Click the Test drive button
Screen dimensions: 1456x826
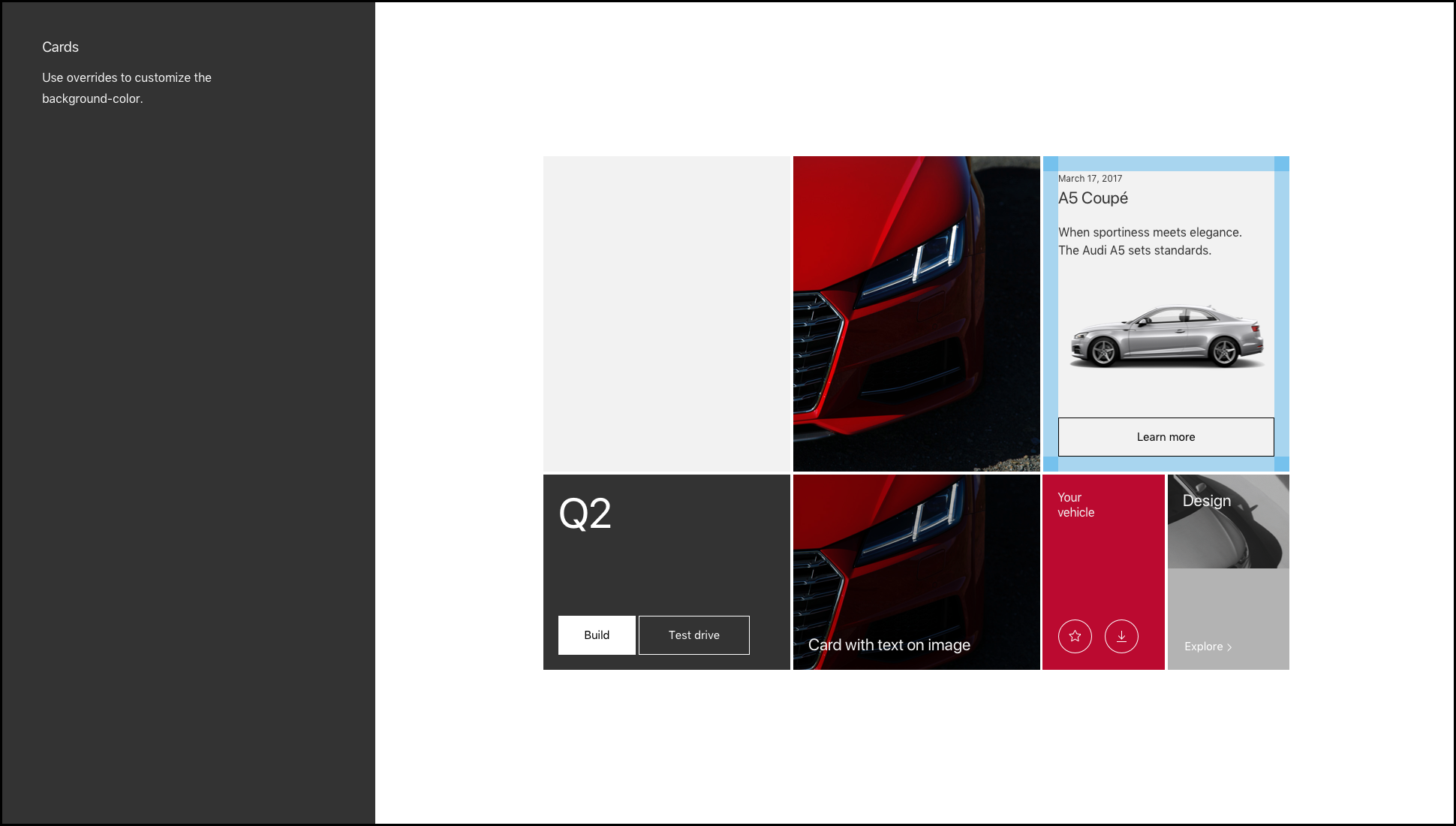tap(694, 635)
